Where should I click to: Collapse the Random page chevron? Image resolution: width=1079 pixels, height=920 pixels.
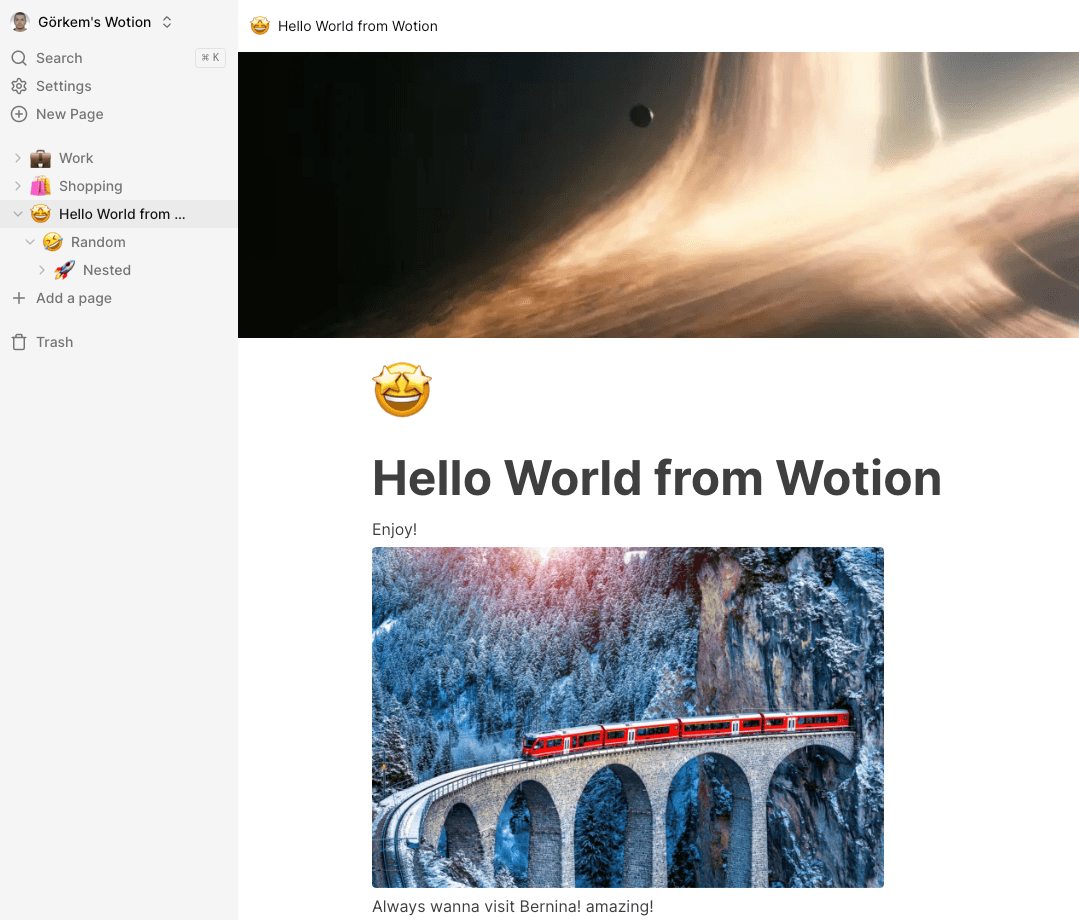point(30,242)
